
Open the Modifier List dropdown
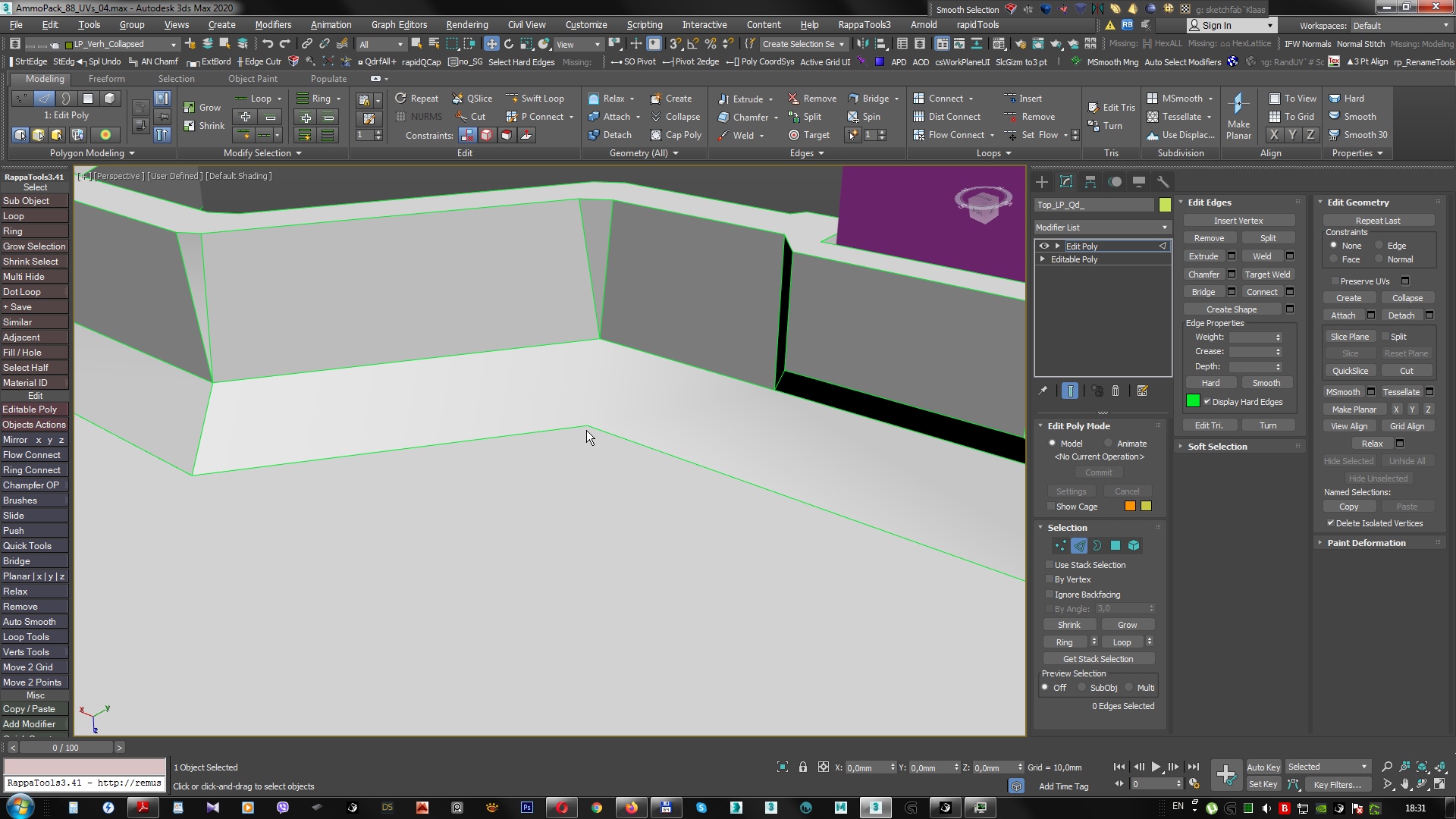click(1102, 227)
